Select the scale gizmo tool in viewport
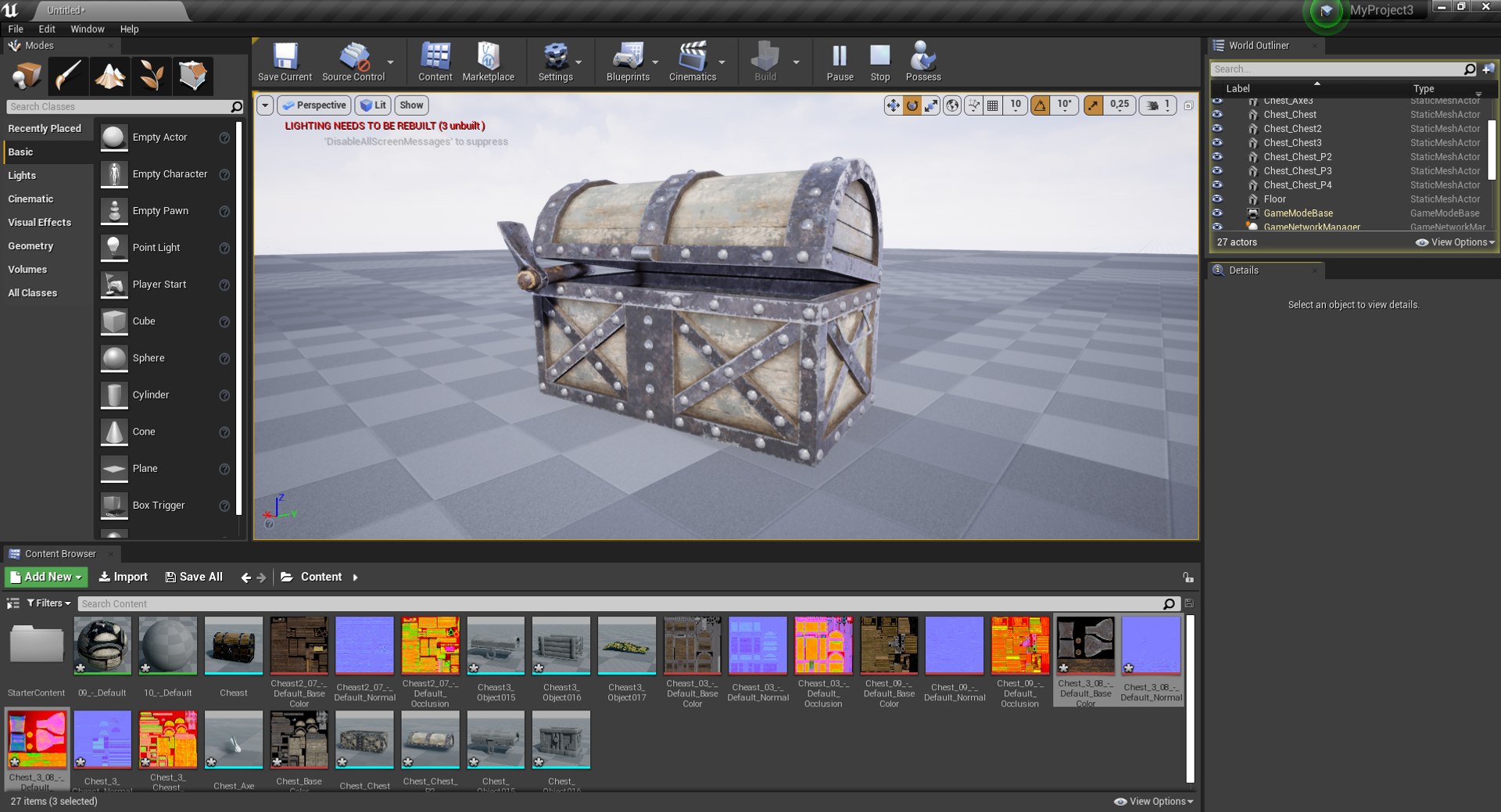This screenshot has width=1501, height=812. click(930, 105)
